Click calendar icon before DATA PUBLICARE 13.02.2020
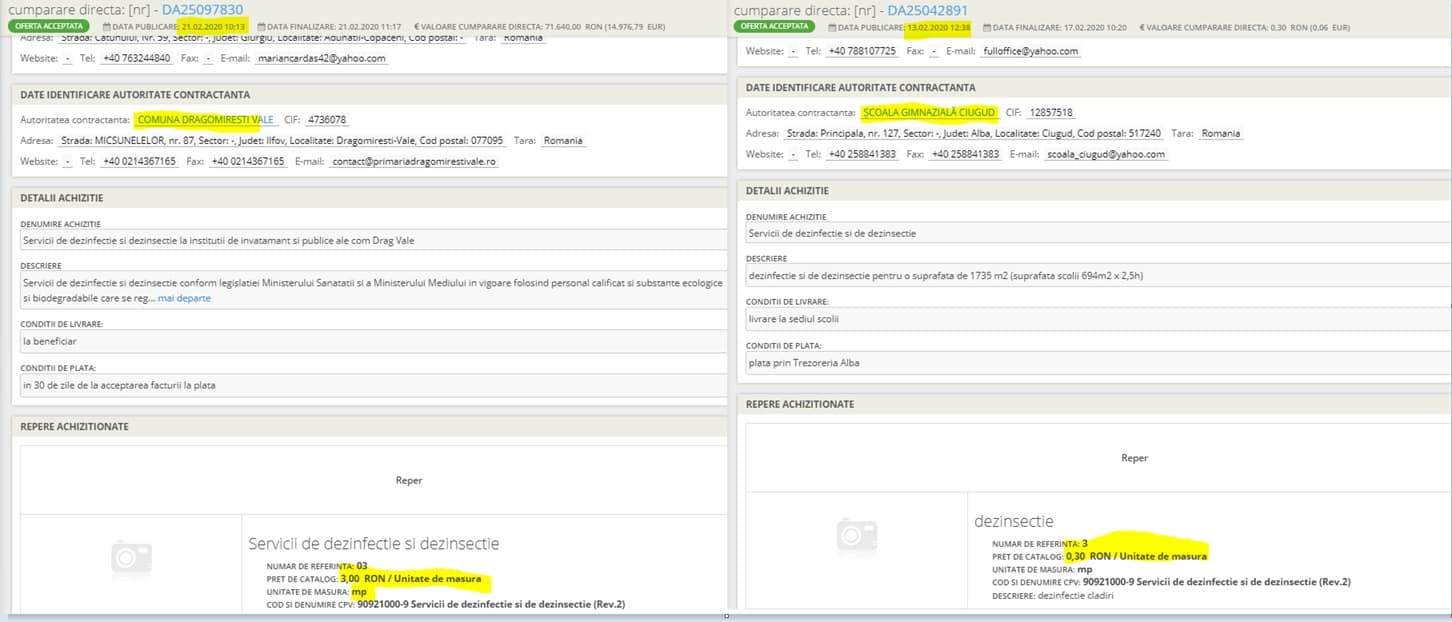 point(832,26)
